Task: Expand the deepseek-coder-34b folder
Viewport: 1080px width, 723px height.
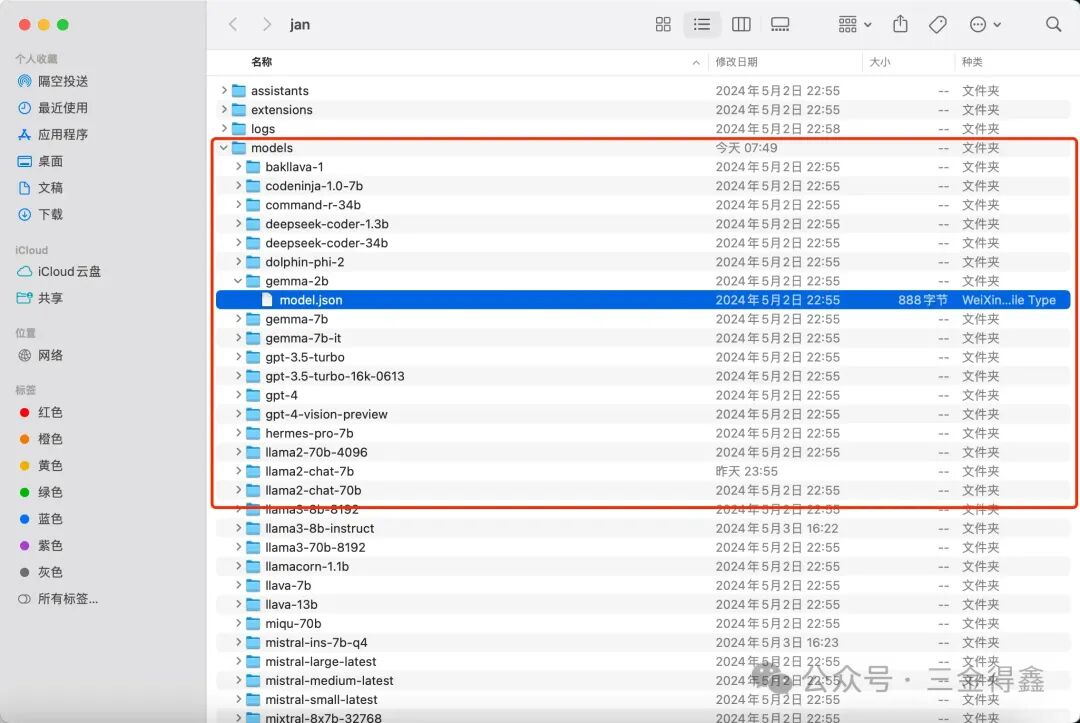Action: [238, 243]
